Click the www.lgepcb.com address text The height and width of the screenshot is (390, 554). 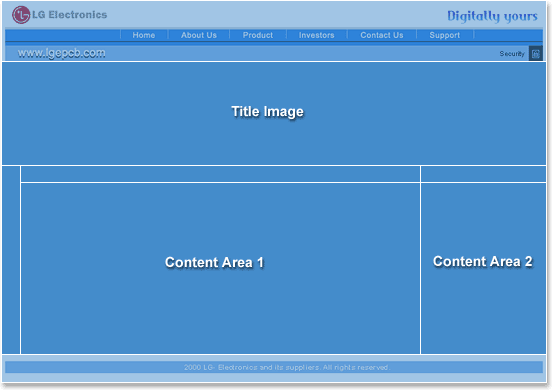[x=61, y=53]
